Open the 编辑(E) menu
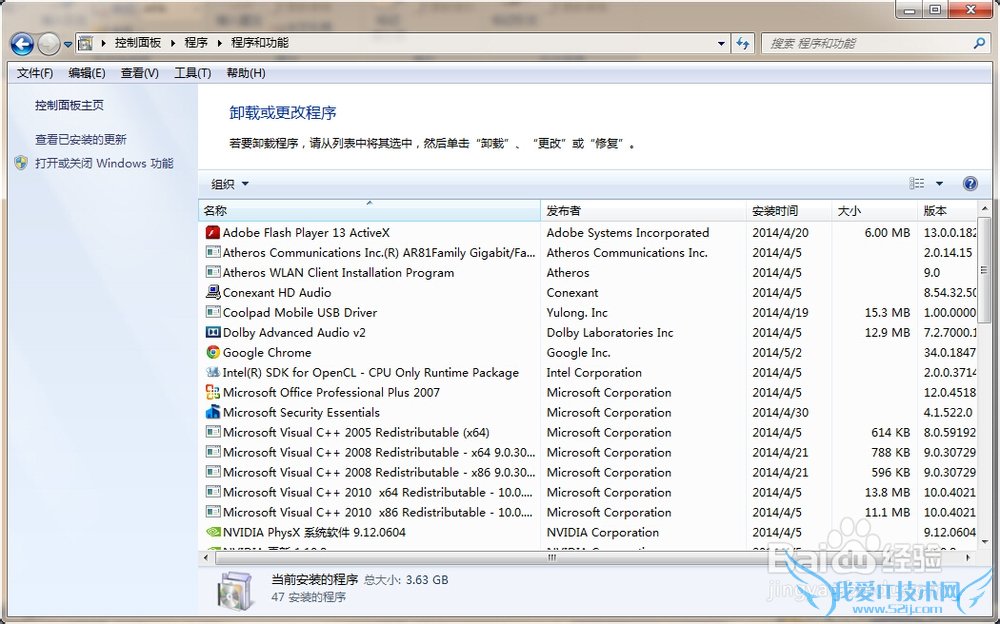1000x624 pixels. coord(87,73)
